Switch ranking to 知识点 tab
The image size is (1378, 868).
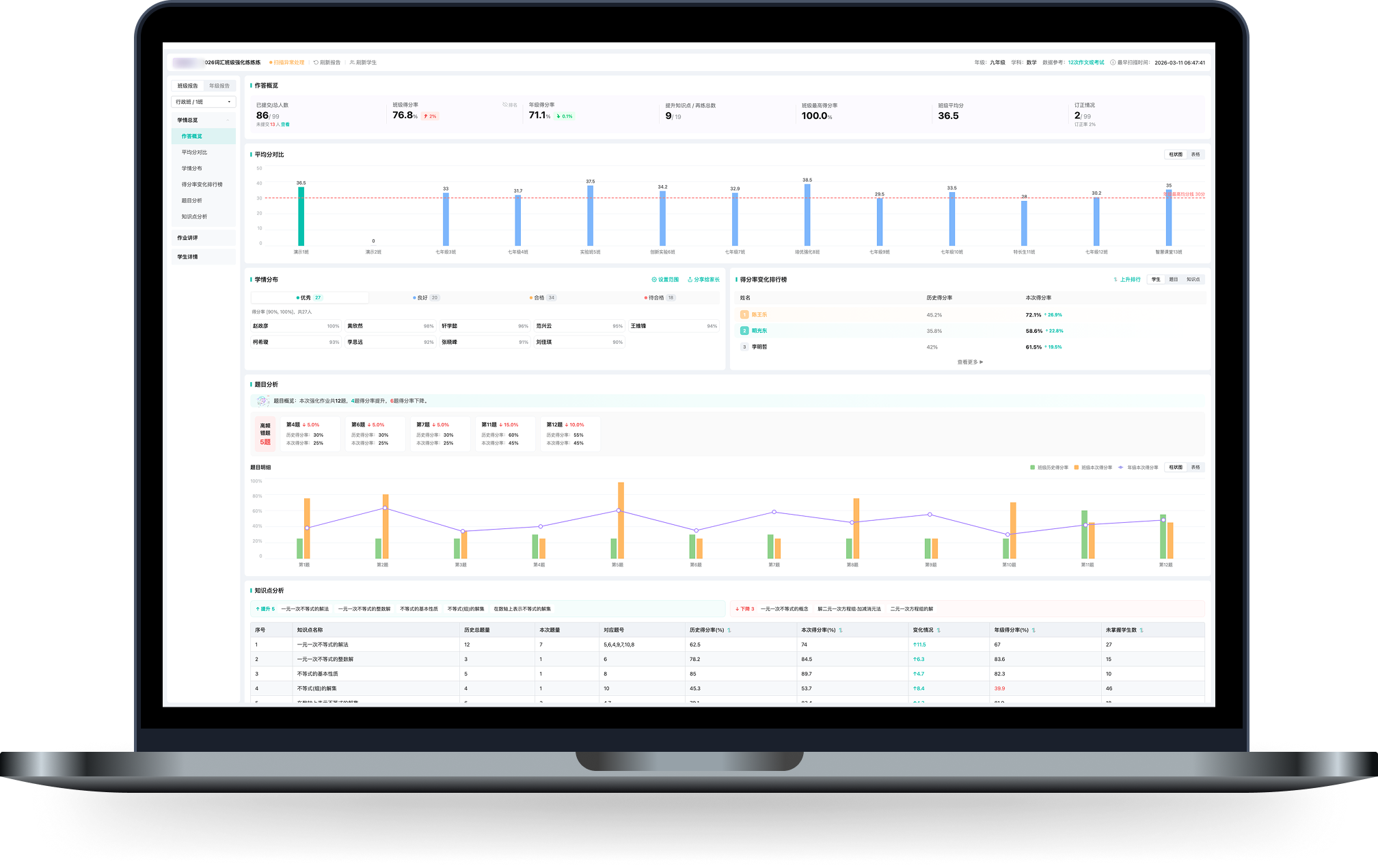1193,280
